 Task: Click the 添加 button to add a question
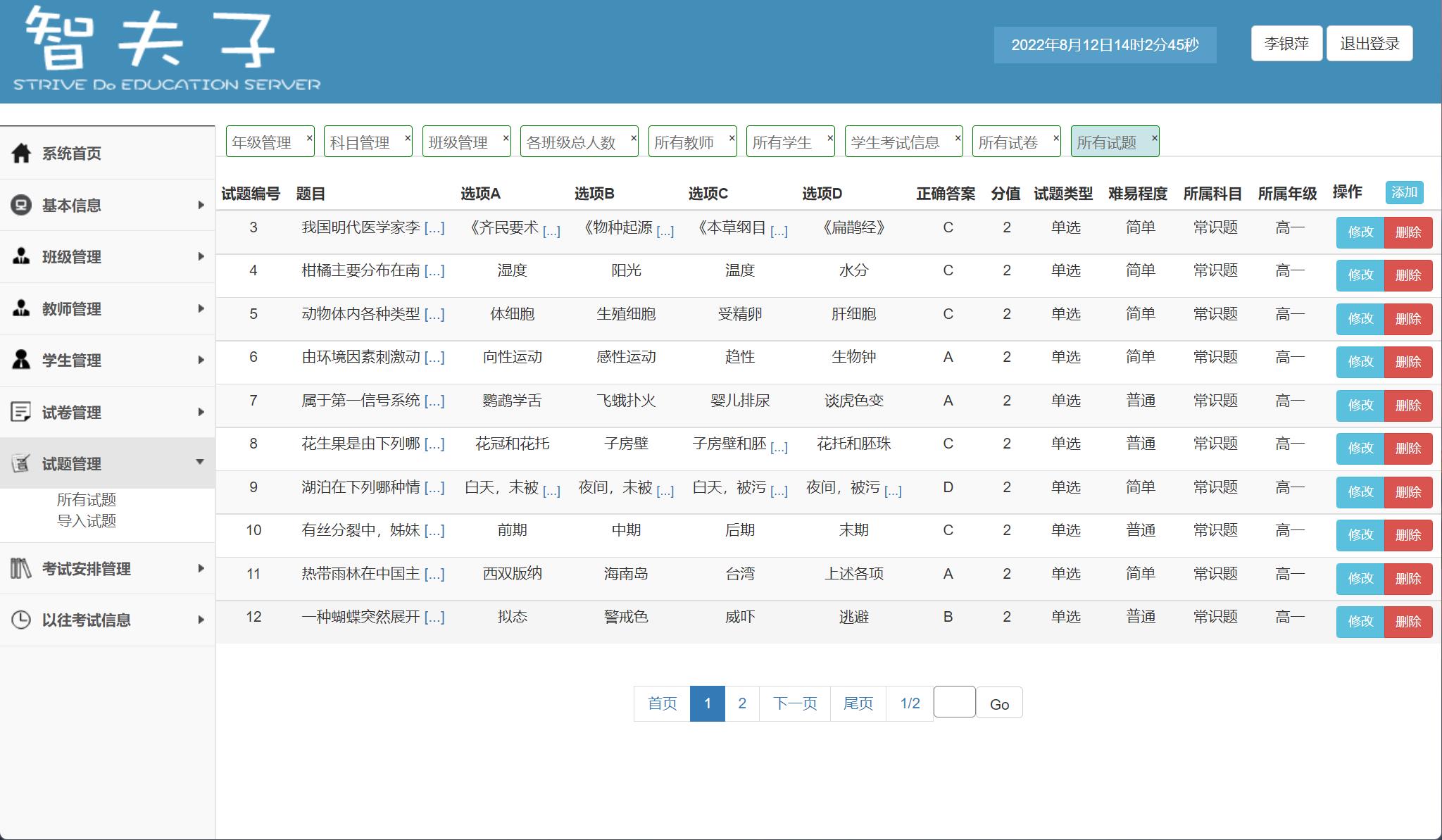point(1404,192)
